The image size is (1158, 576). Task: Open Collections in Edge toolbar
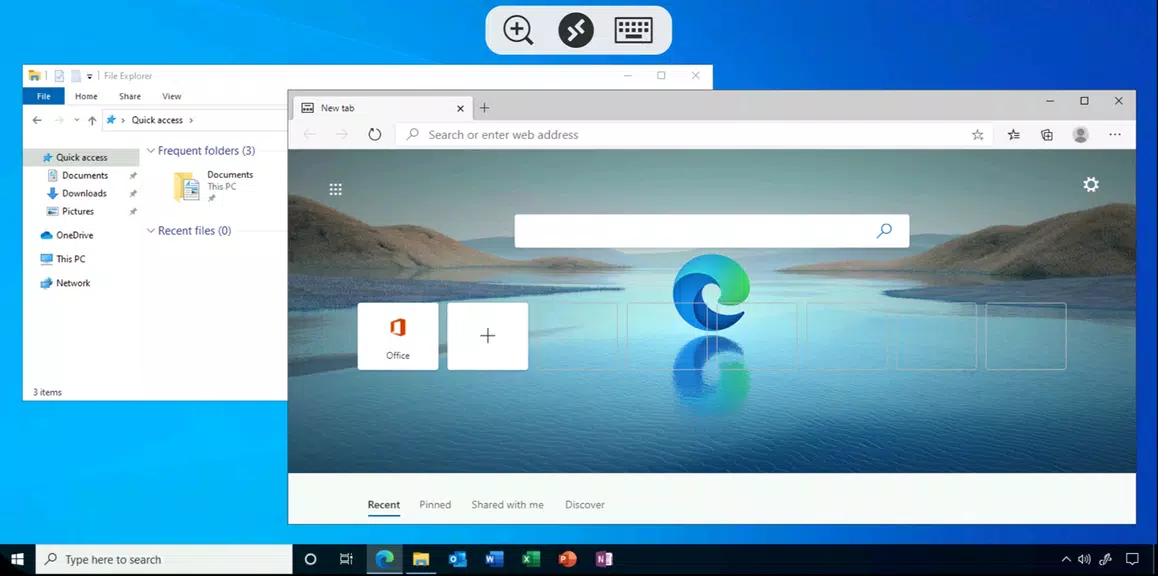point(1046,134)
